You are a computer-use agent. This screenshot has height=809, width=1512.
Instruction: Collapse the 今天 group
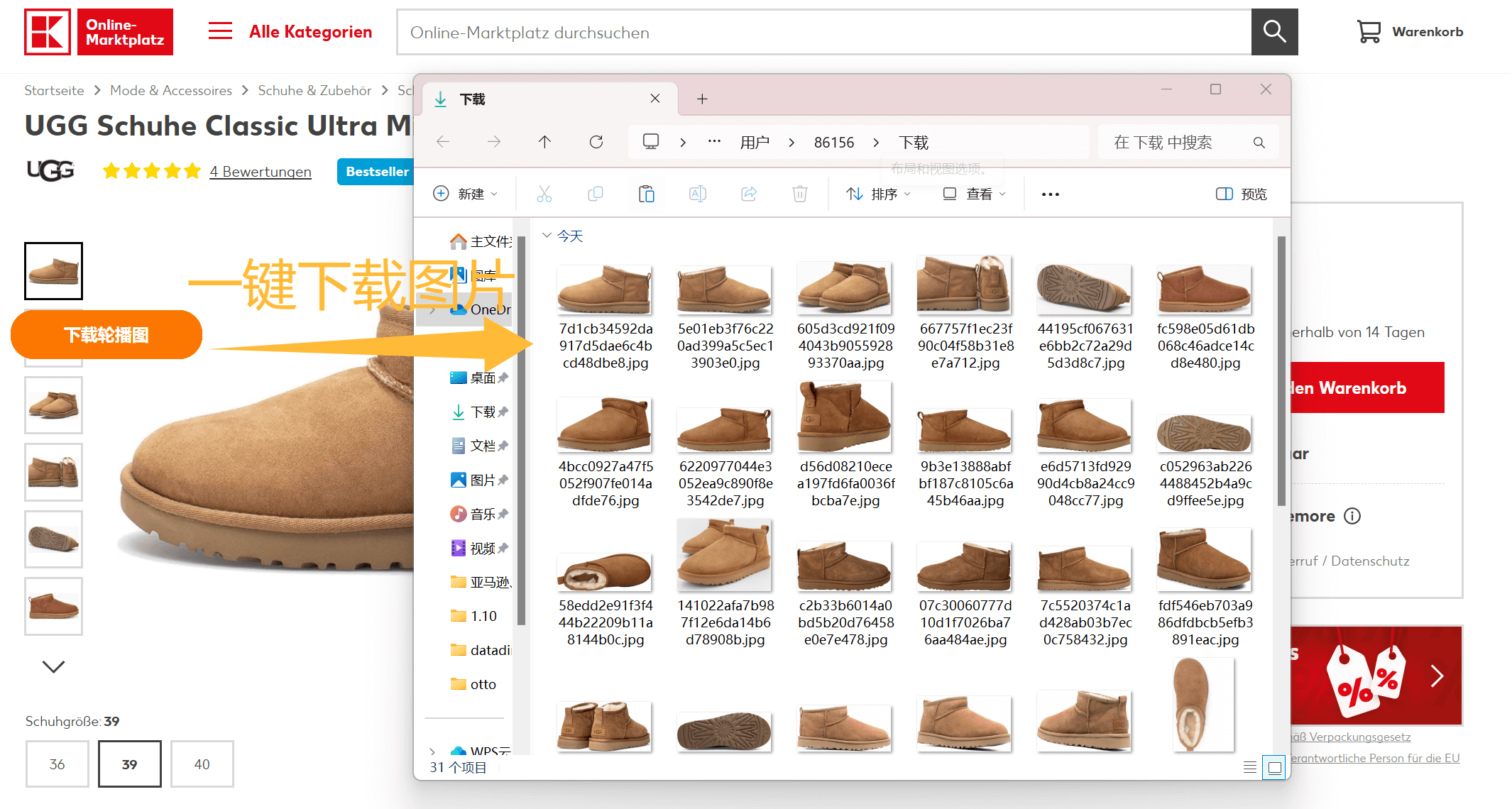(547, 235)
